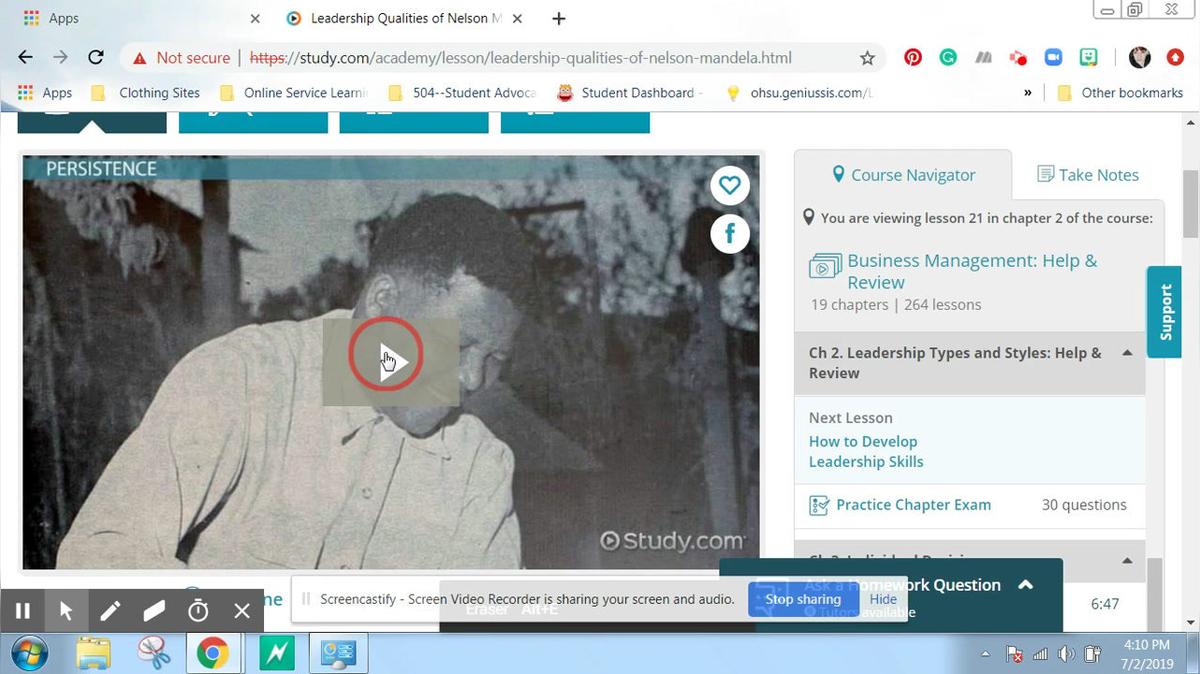Bookmark this page with the star icon
1200x674 pixels.
point(867,58)
